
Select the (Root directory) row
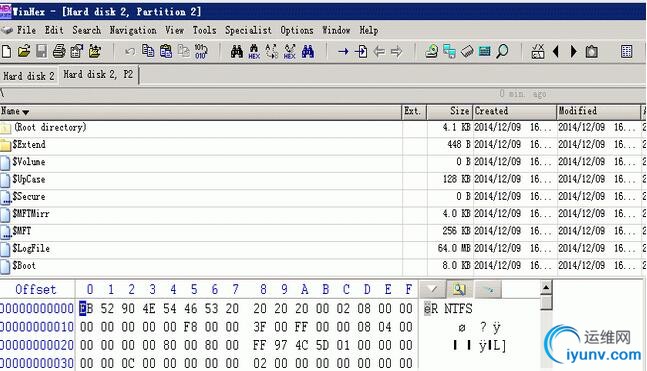tap(322, 128)
